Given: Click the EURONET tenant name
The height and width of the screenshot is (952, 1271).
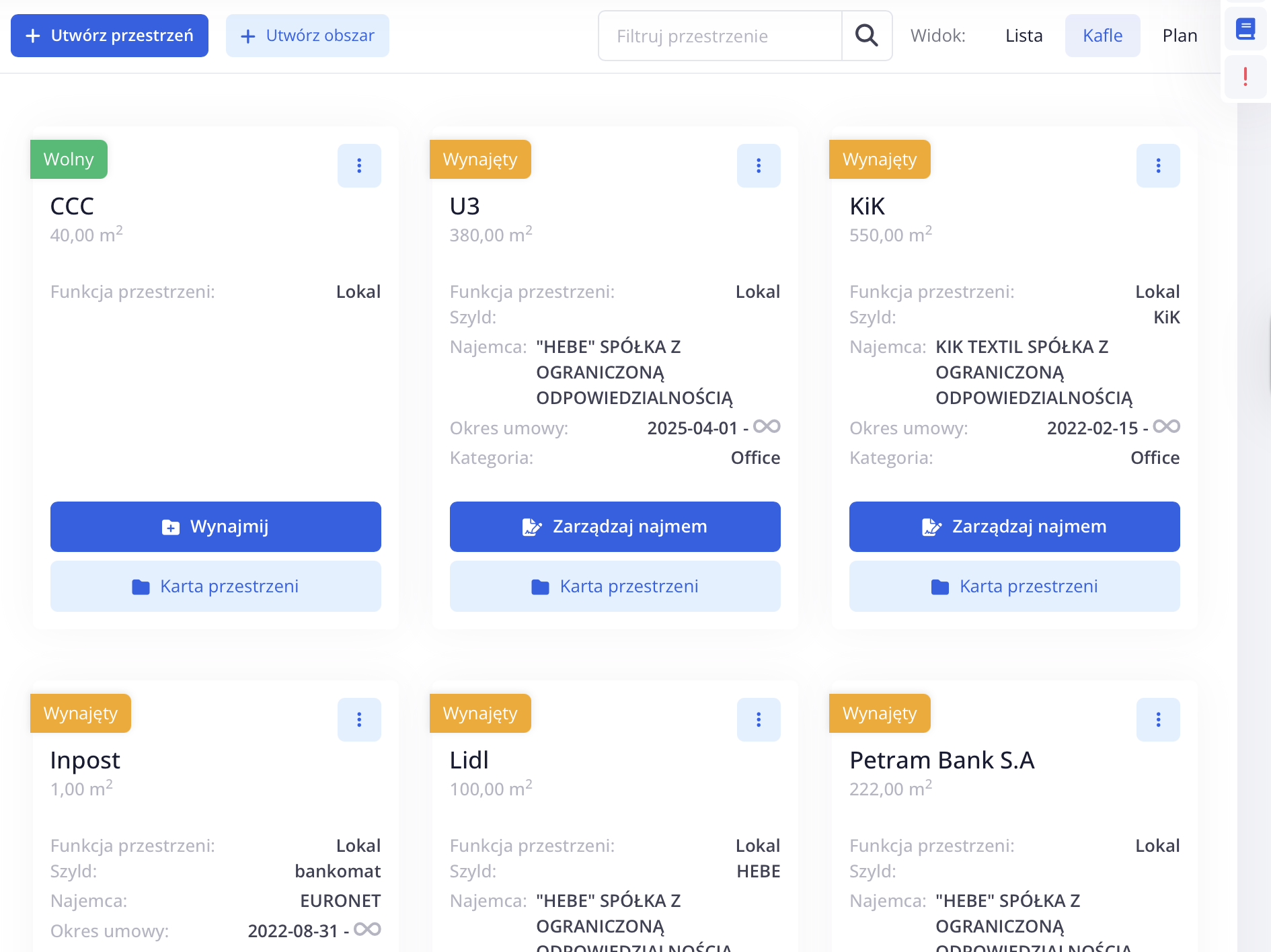Looking at the screenshot, I should point(340,901).
